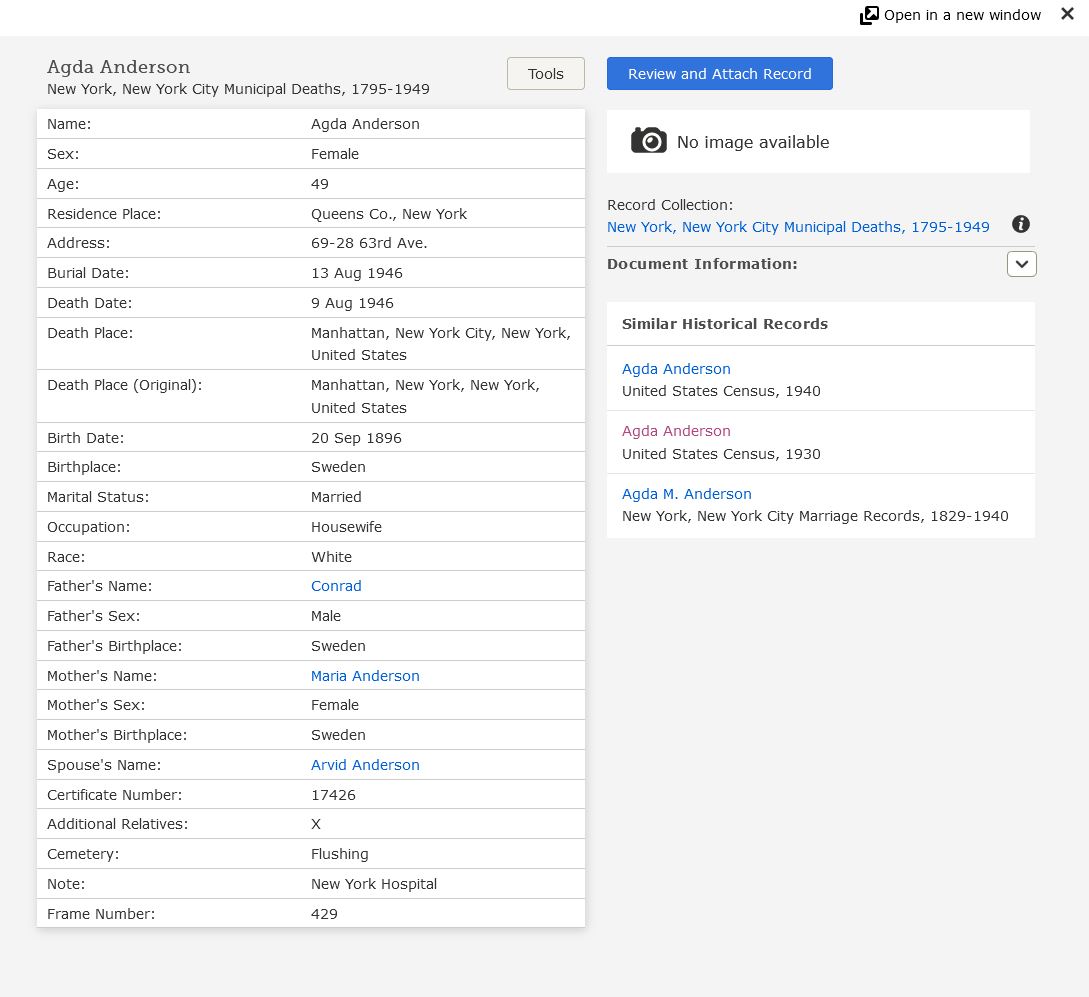Click the Agda Anderson record title heading
The image size is (1089, 997).
[118, 67]
